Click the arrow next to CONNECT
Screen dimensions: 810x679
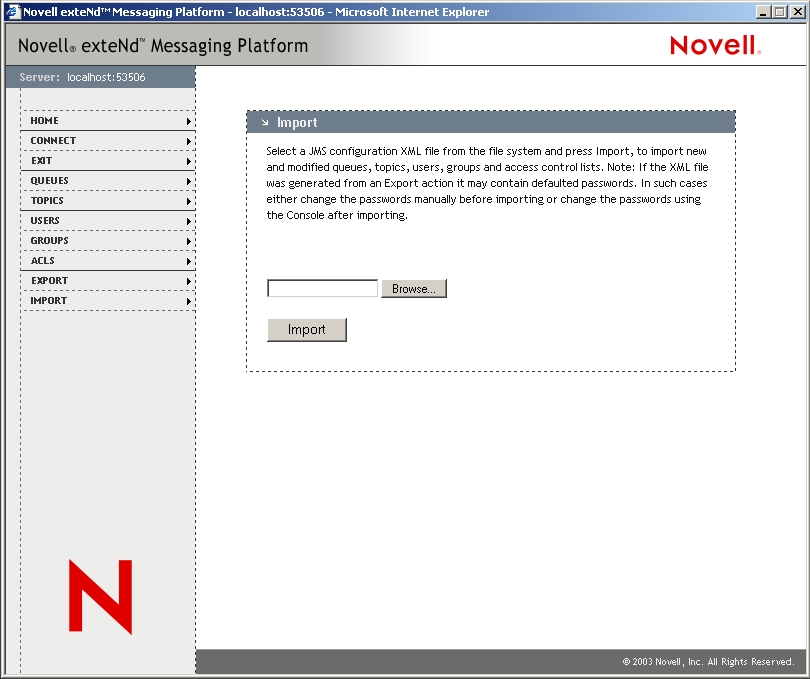[x=189, y=141]
